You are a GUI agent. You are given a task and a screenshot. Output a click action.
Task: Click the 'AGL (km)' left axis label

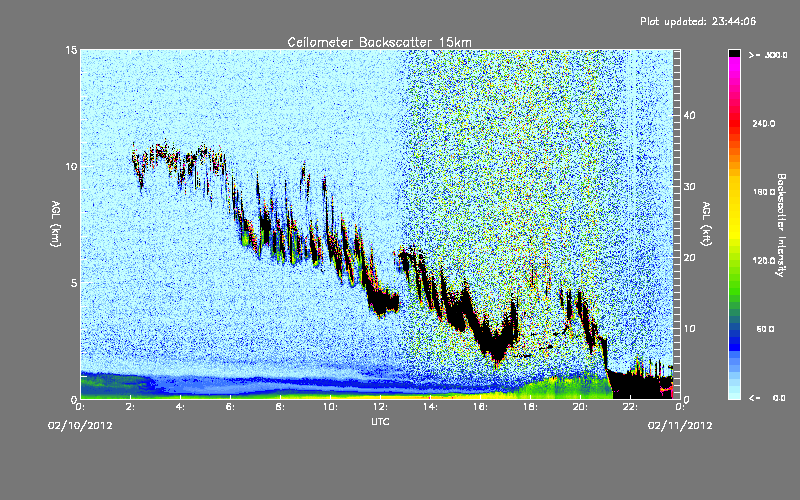point(56,224)
